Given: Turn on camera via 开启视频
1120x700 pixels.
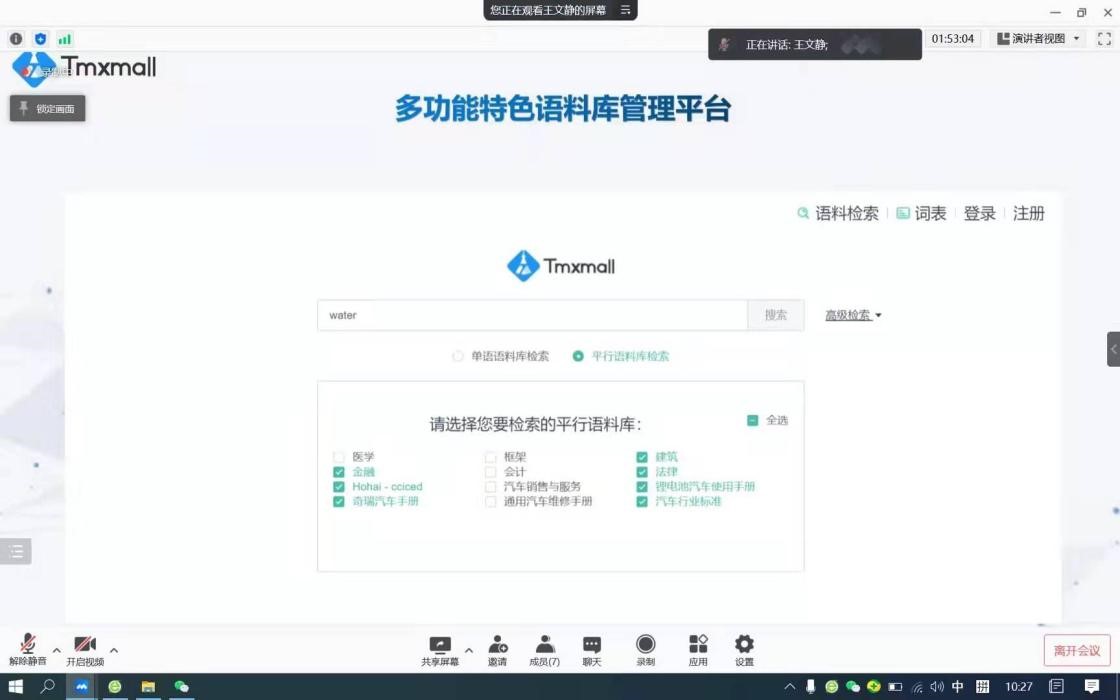Looking at the screenshot, I should [x=85, y=649].
